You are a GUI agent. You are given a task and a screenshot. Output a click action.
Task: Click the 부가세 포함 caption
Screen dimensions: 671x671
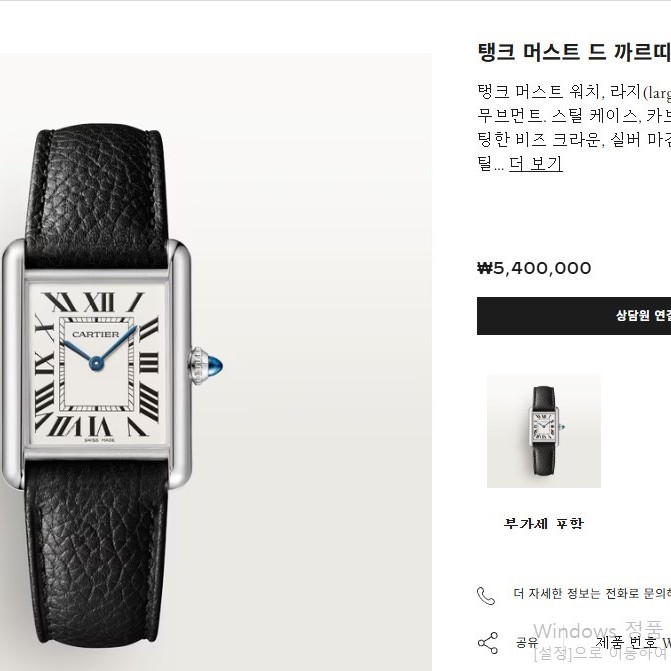543,523
